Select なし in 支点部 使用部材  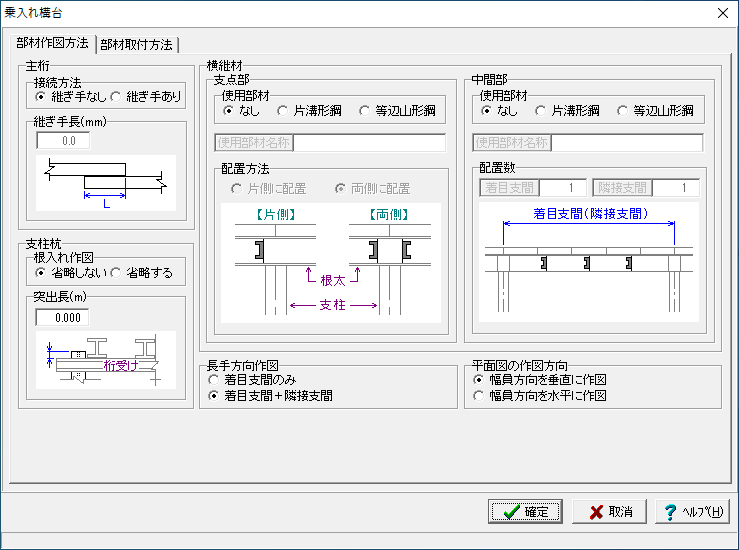(241, 111)
